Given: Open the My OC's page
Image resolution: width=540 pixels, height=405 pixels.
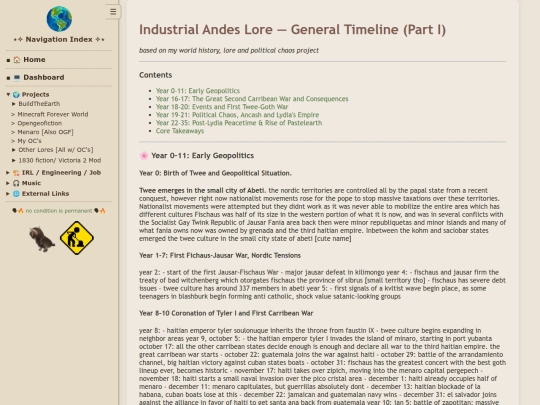Looking at the screenshot, I should [29, 141].
